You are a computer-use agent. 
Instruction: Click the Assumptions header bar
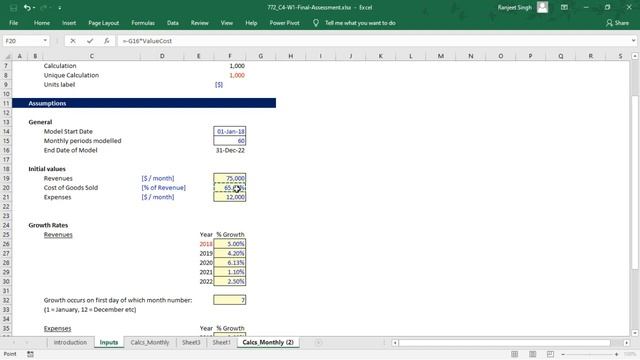[x=144, y=103]
